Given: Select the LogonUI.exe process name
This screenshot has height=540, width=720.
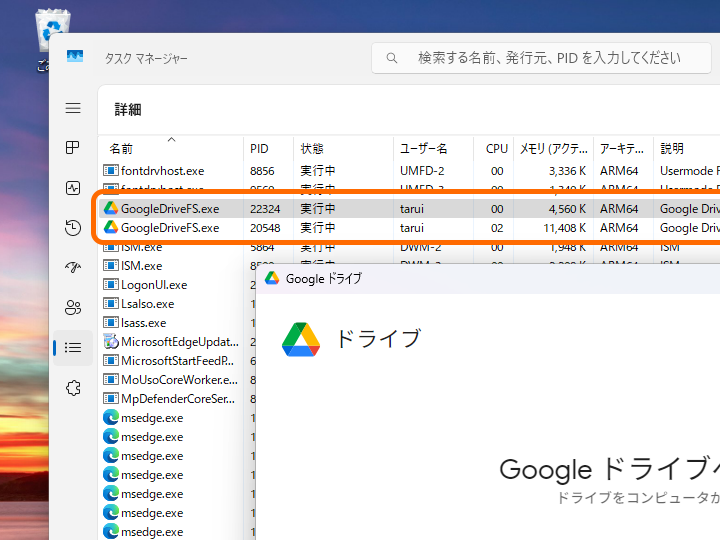Looking at the screenshot, I should 154,285.
